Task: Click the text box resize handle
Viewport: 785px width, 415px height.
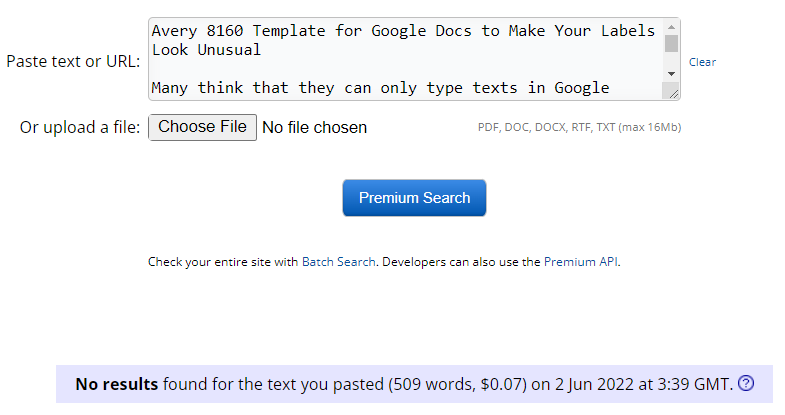Action: [673, 93]
